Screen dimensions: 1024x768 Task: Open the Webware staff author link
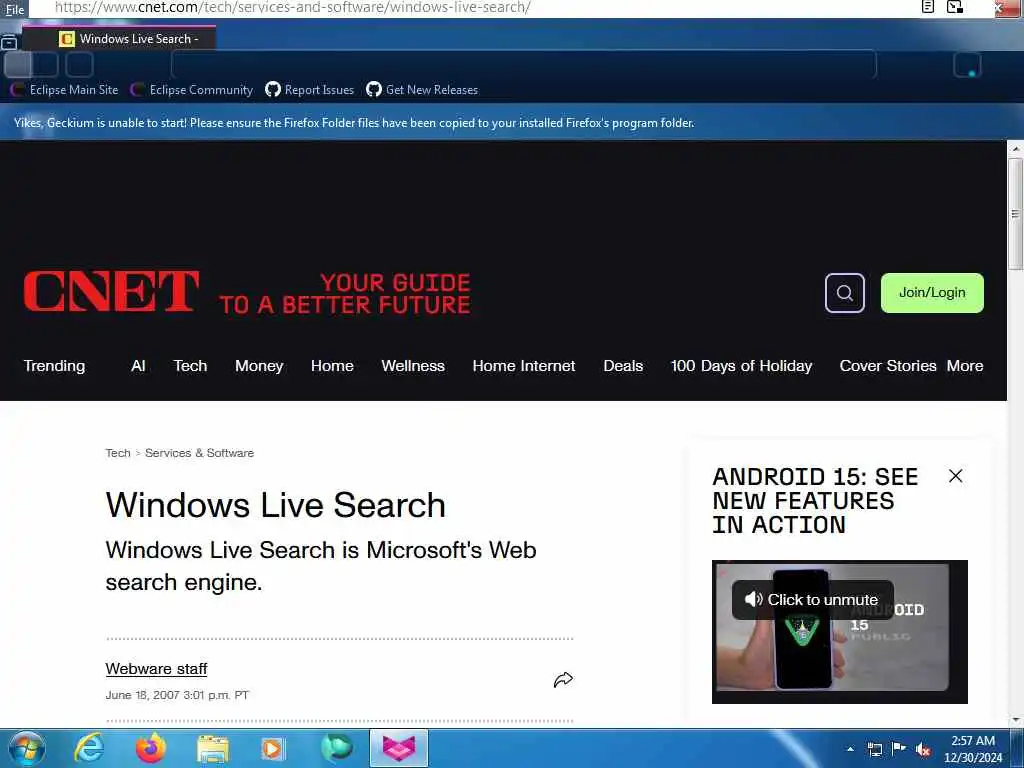click(x=156, y=669)
